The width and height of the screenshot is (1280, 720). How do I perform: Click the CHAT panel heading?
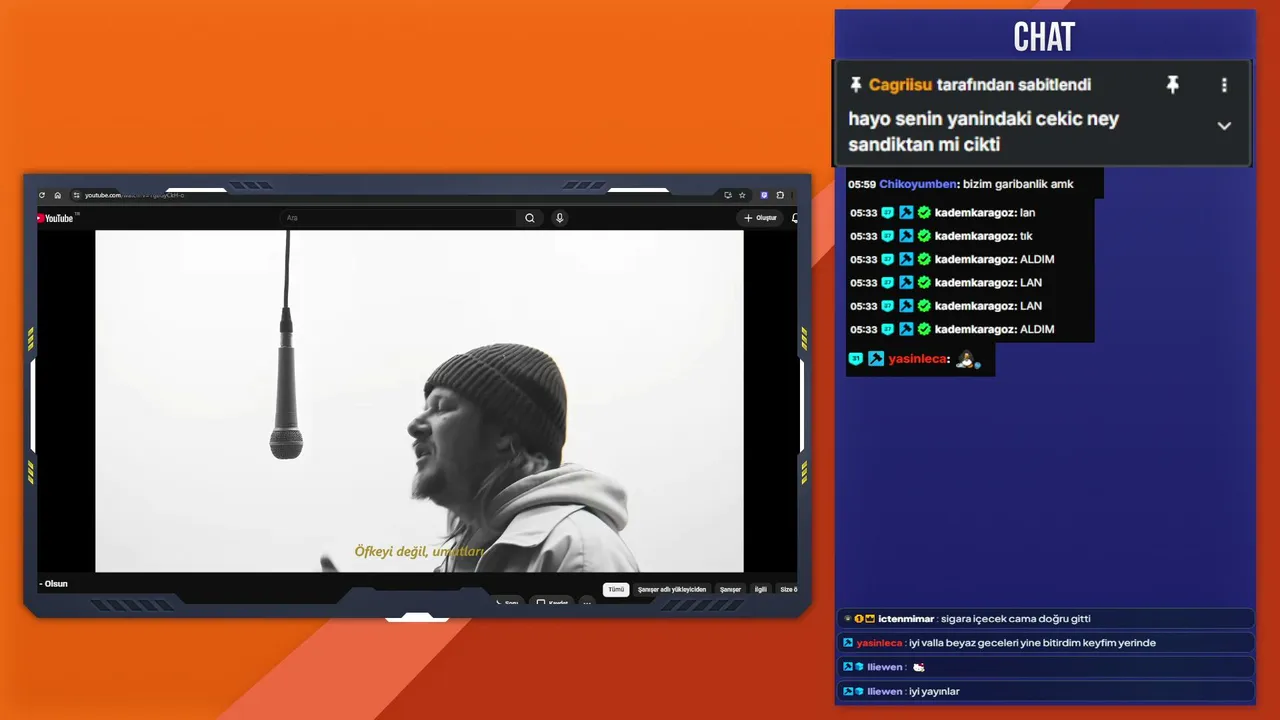(x=1044, y=37)
